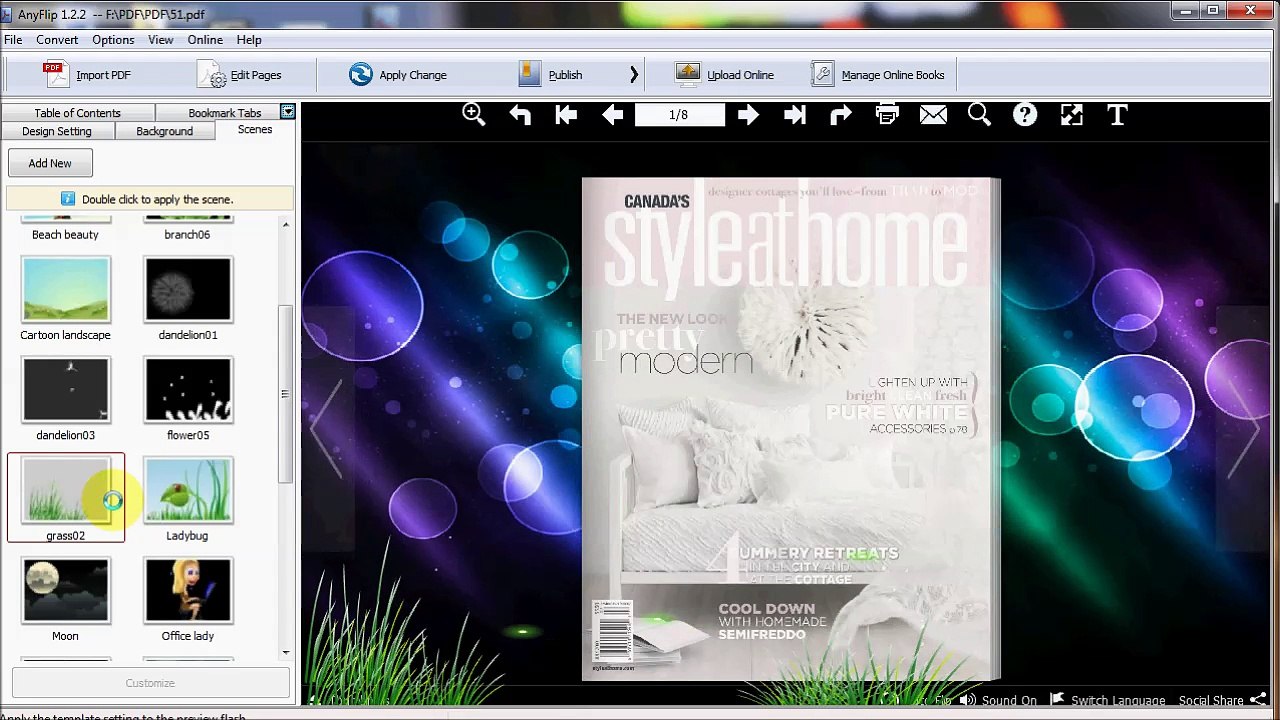
Task: Click the text T icon
Action: [x=1117, y=115]
